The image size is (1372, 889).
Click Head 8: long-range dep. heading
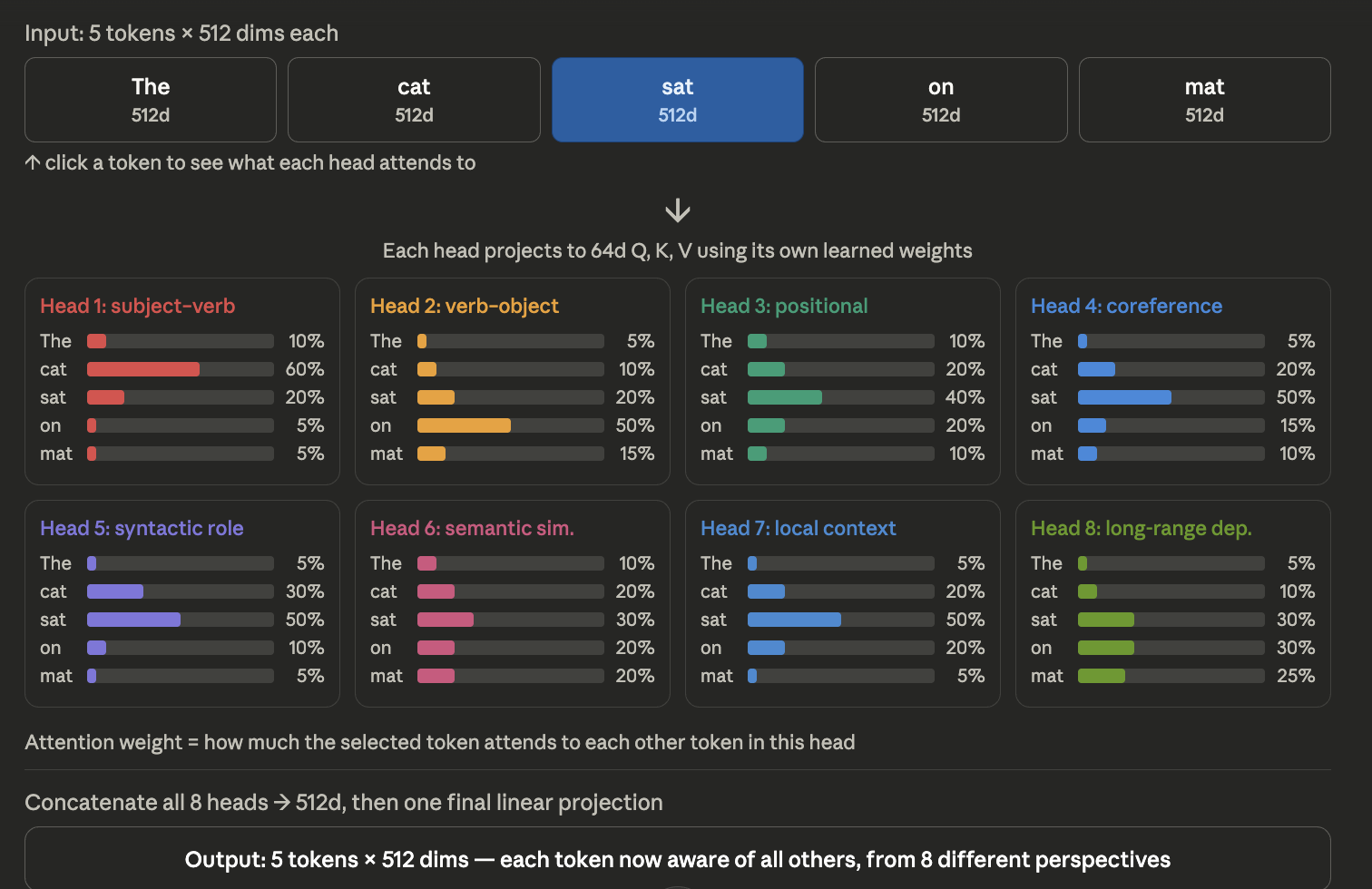[1141, 529]
